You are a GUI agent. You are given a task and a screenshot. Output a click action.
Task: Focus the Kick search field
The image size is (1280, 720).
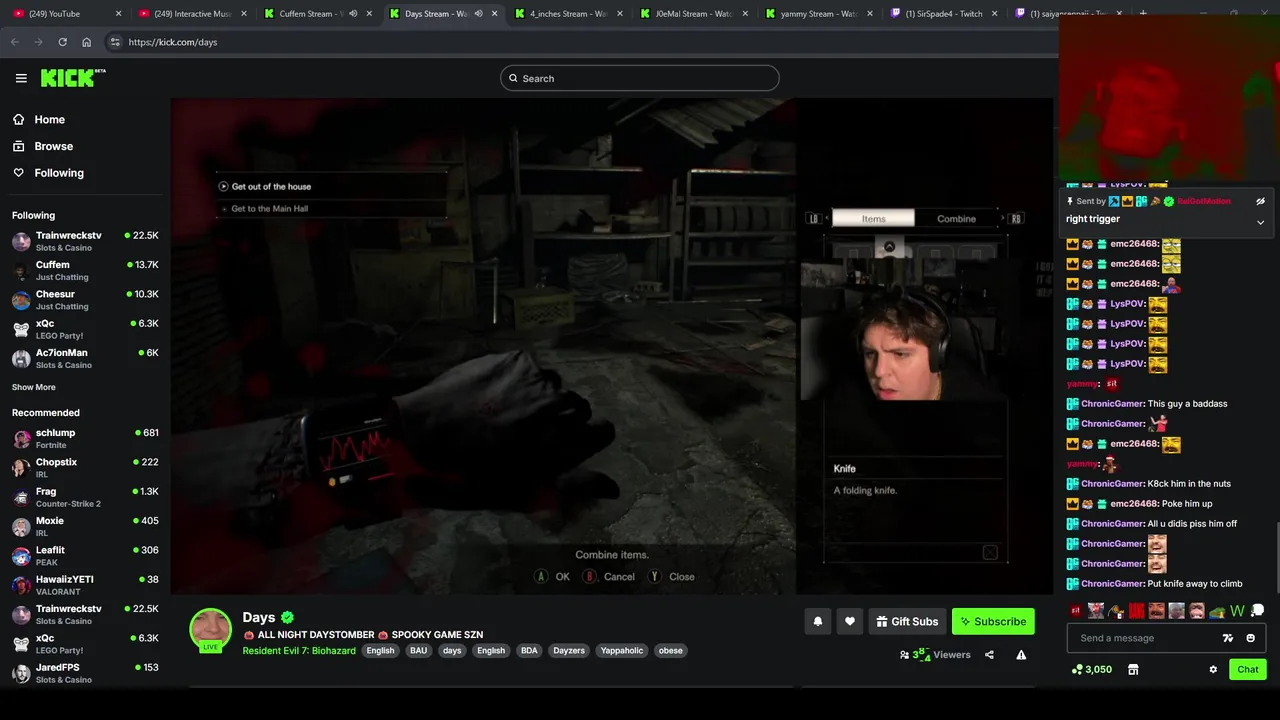coord(640,78)
